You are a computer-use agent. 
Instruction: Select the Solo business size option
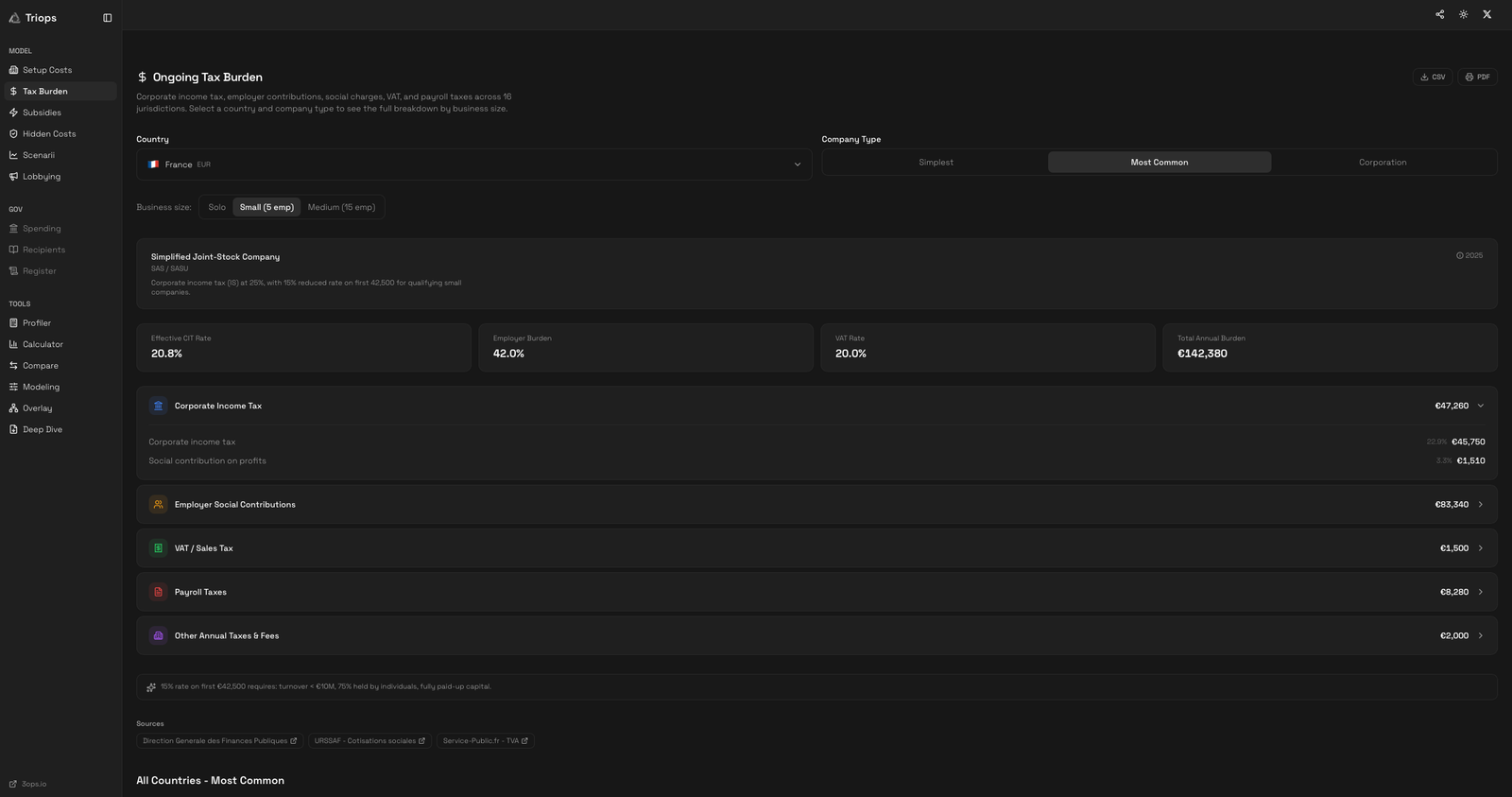216,207
